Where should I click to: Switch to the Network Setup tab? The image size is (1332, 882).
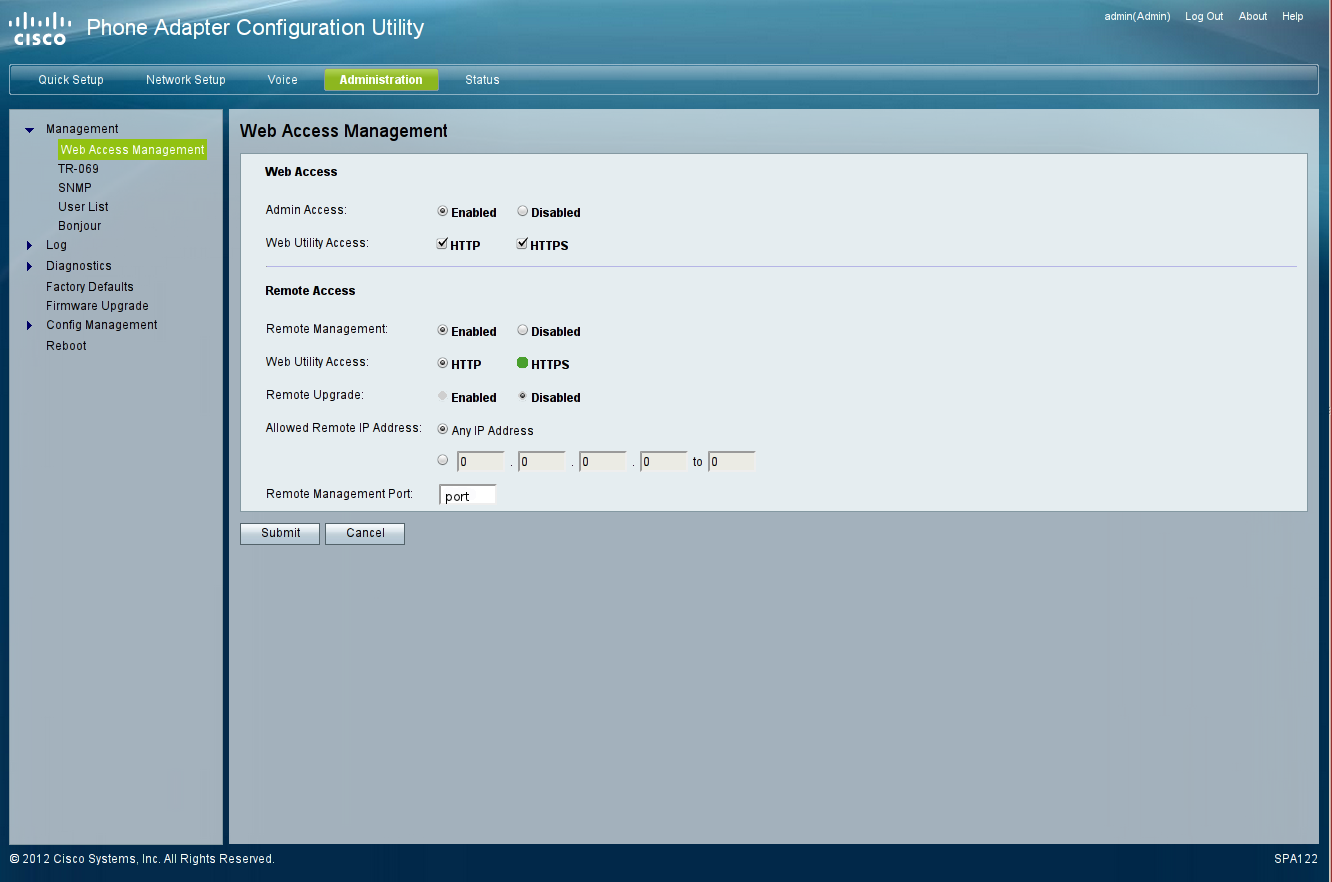pyautogui.click(x=185, y=80)
